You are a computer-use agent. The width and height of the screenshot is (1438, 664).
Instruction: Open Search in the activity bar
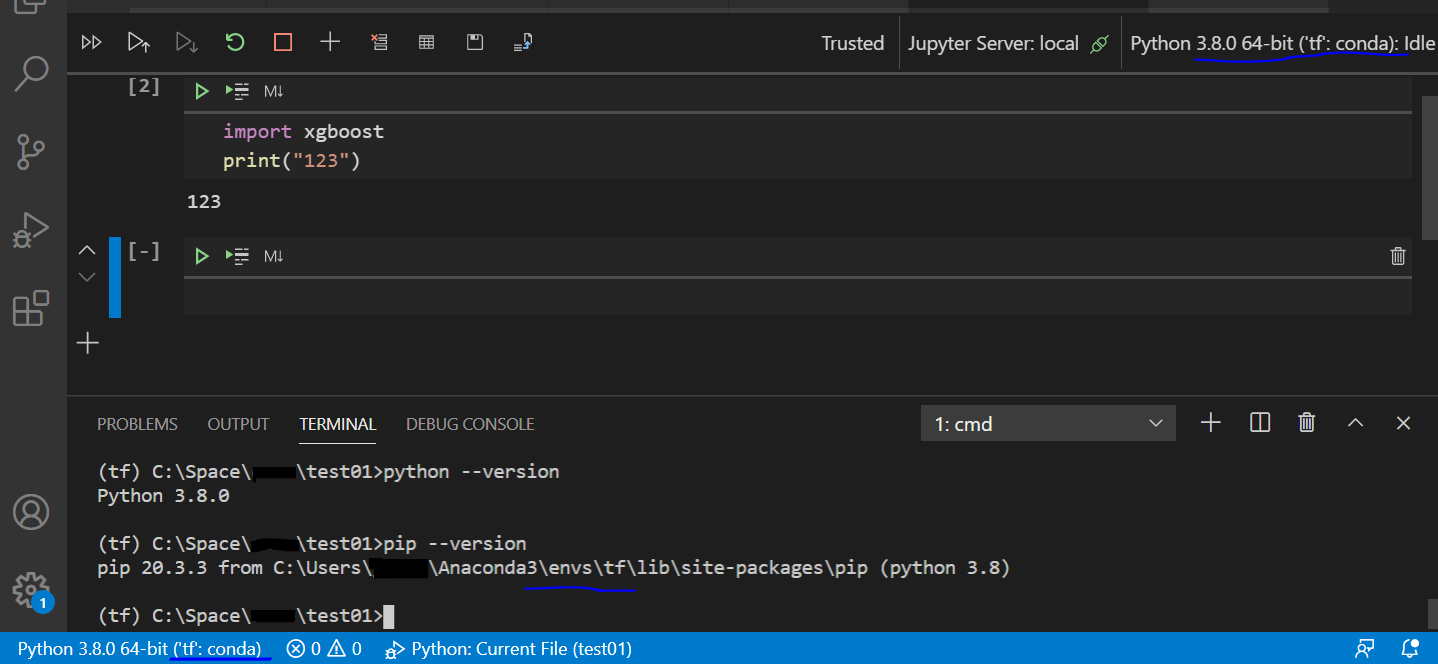(x=31, y=74)
